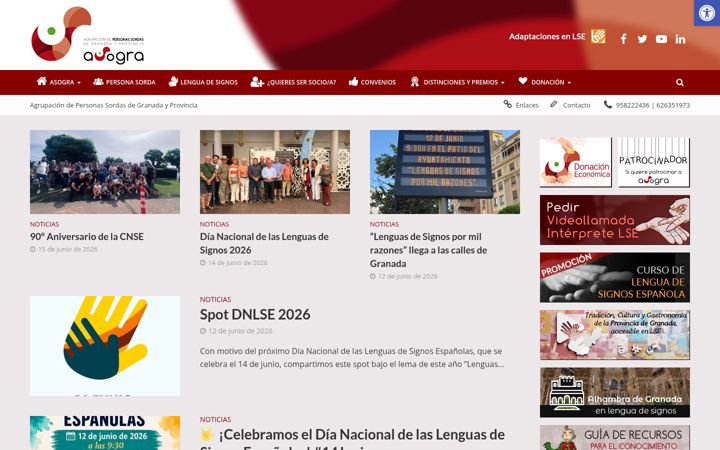This screenshot has width=720, height=450.
Task: Click the award ribbon icon beside Distinciones
Action: tap(415, 82)
